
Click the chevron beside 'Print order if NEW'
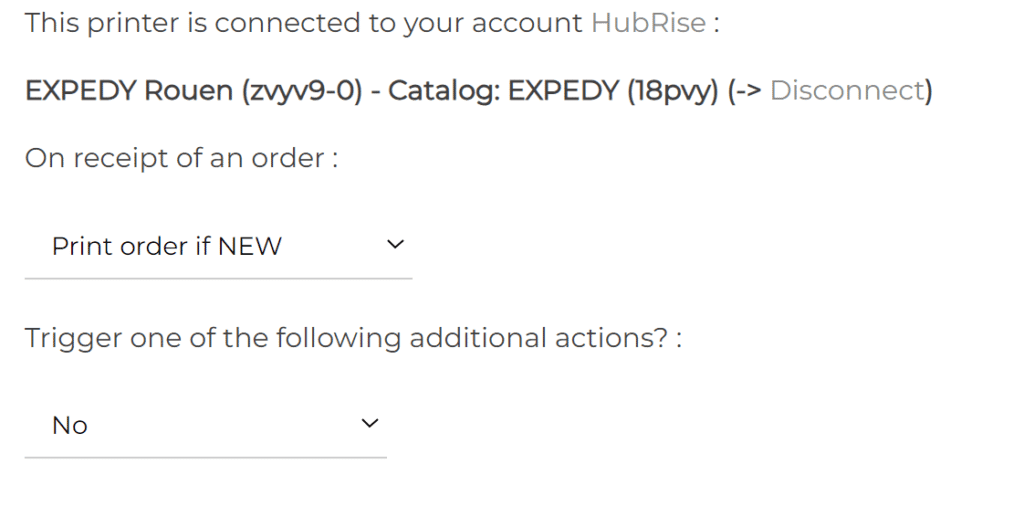[x=396, y=244]
